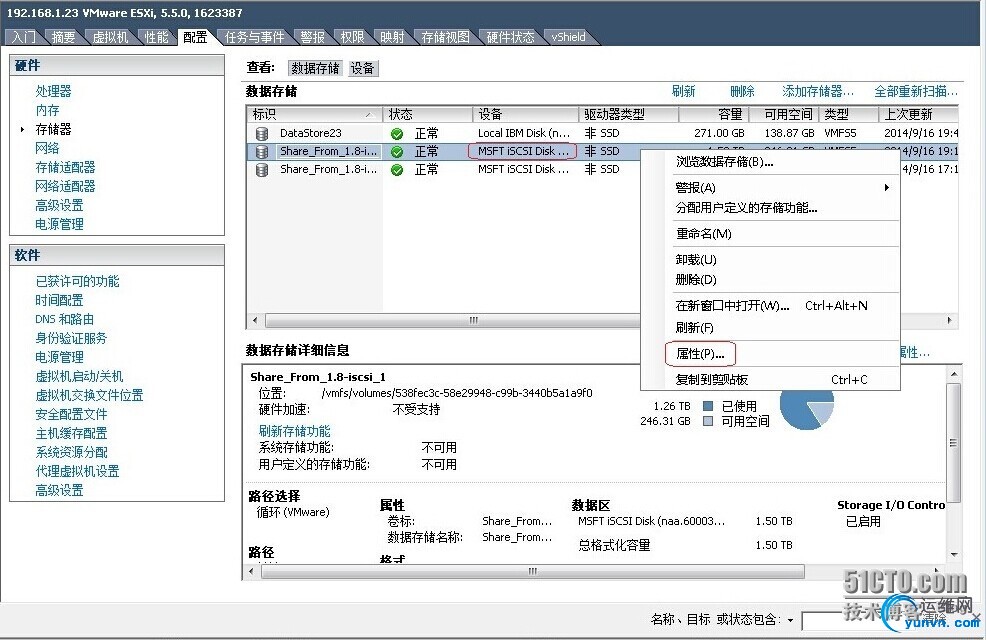Open 属性(P)... from context menu

[700, 354]
